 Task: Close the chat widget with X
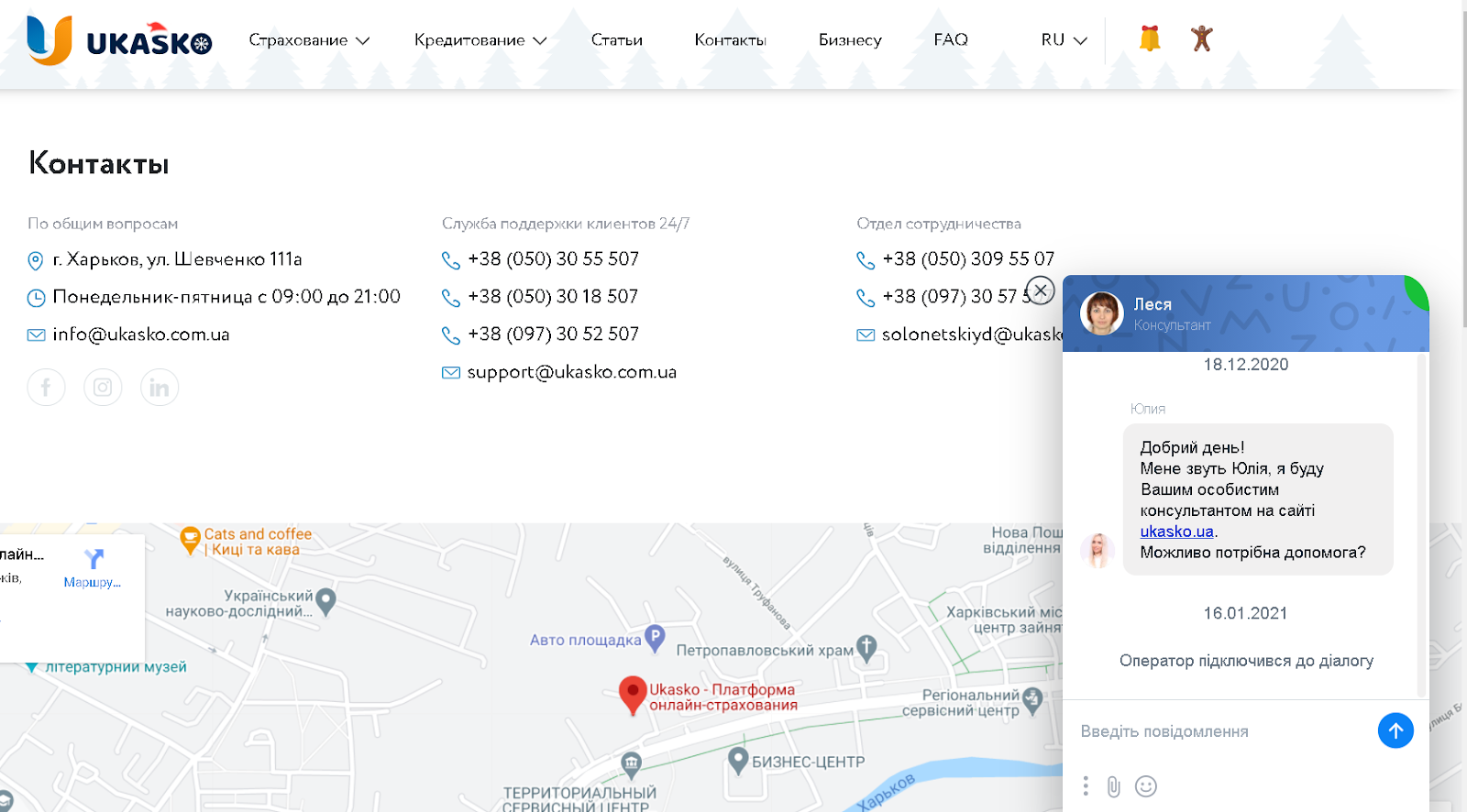(x=1040, y=291)
